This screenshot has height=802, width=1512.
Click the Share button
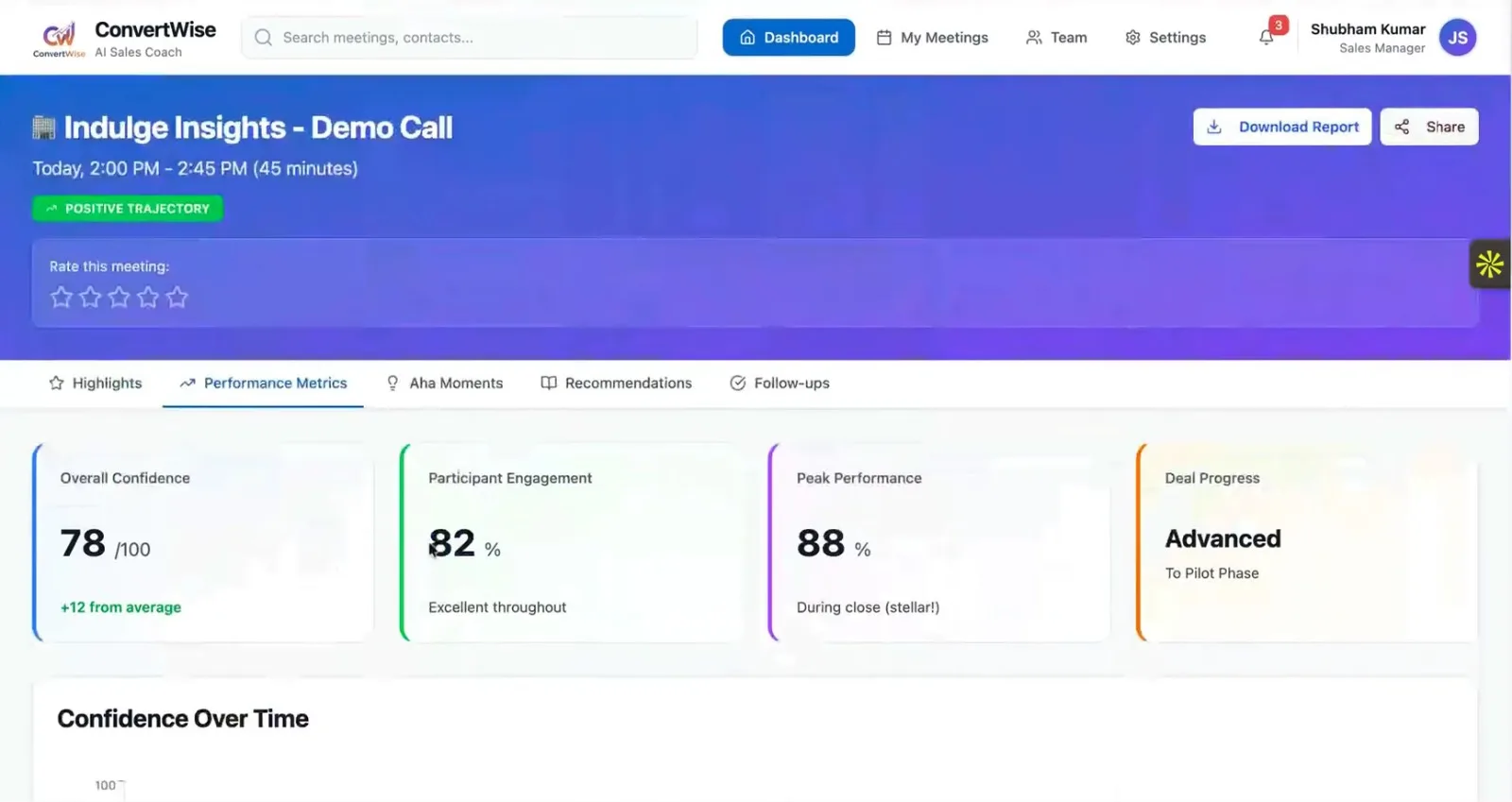coord(1429,127)
